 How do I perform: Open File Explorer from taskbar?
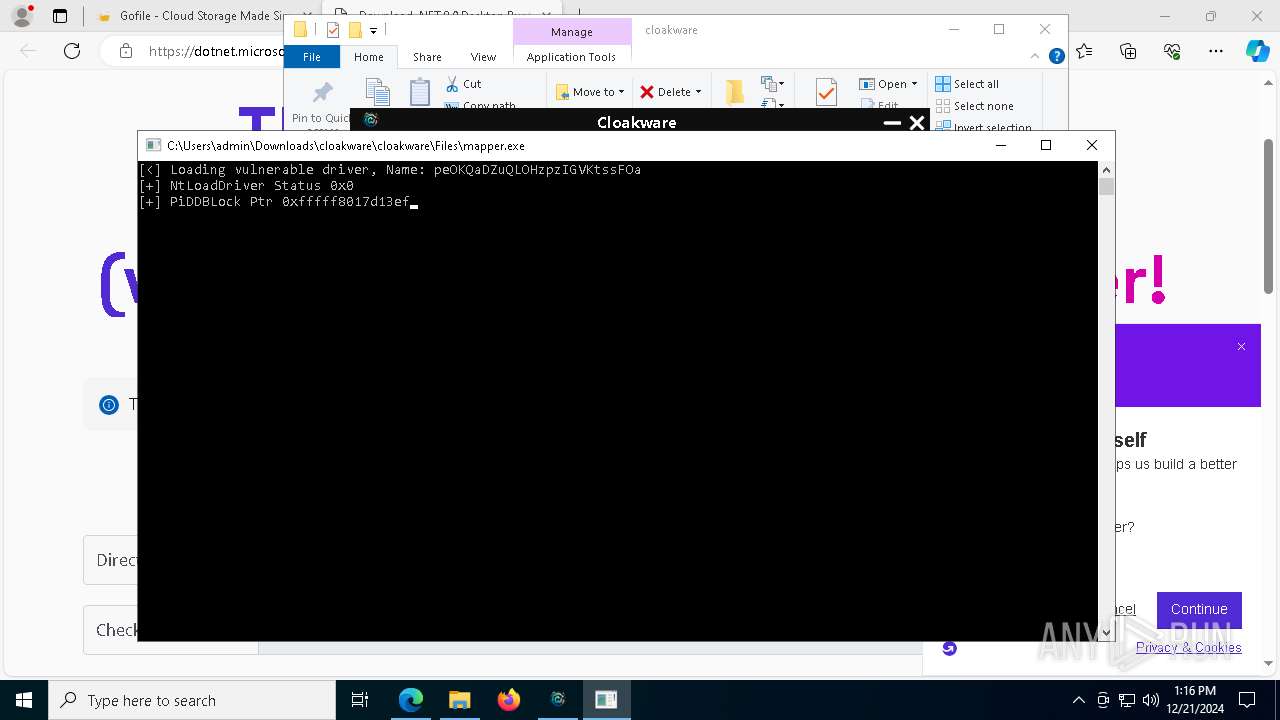tap(459, 700)
